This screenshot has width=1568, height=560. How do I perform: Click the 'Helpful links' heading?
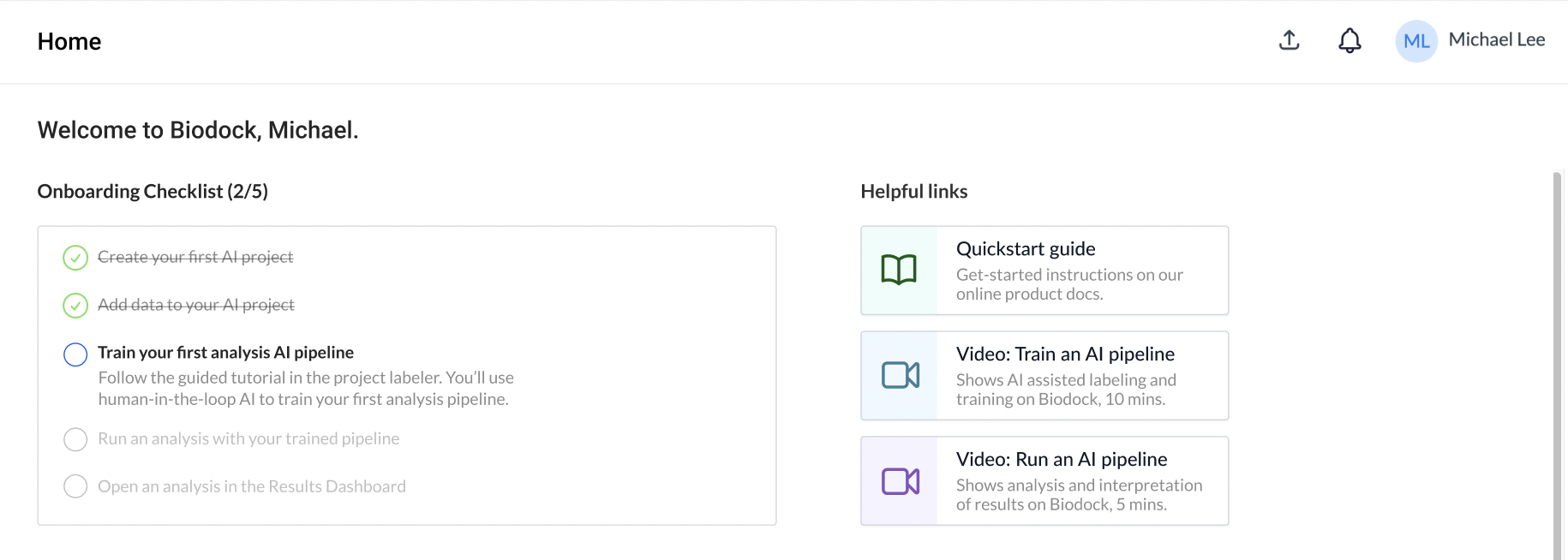(914, 191)
